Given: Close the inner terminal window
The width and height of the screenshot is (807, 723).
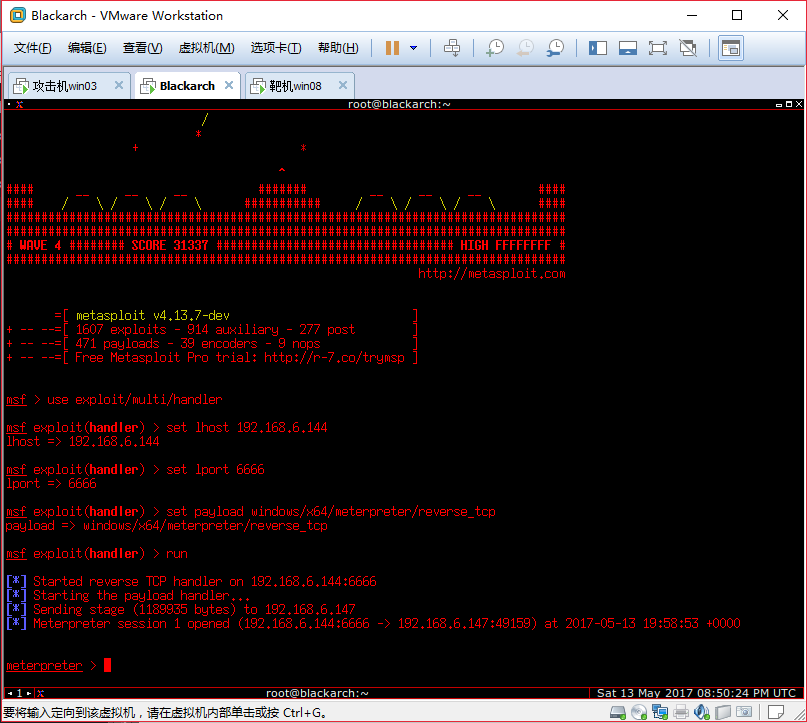Looking at the screenshot, I should click(799, 104).
